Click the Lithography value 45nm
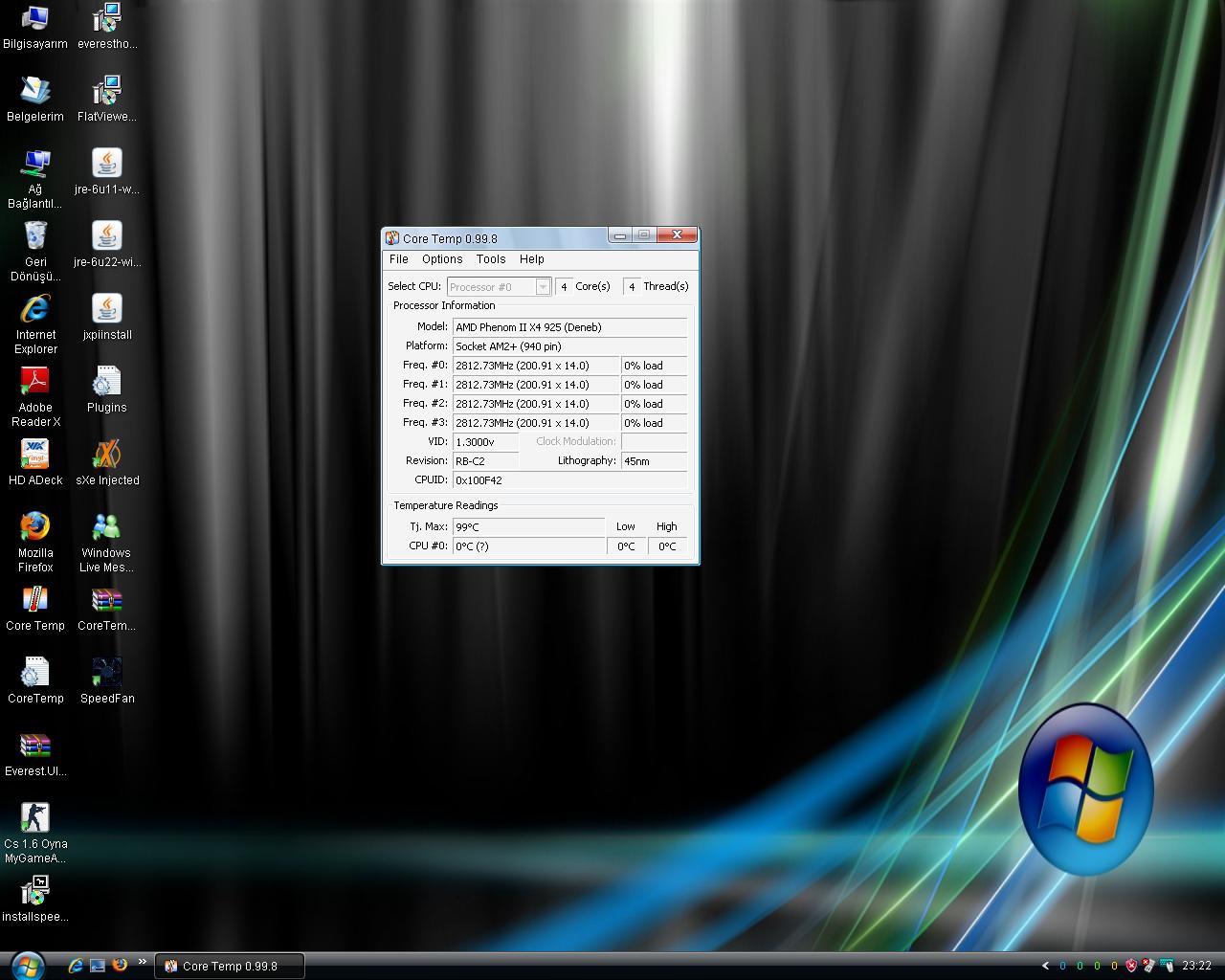 tap(655, 461)
